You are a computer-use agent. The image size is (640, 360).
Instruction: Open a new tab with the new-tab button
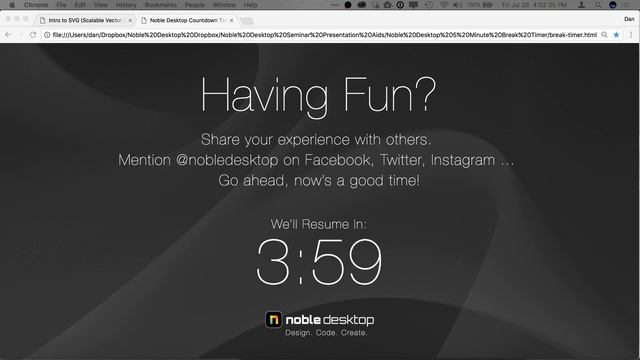[246, 21]
